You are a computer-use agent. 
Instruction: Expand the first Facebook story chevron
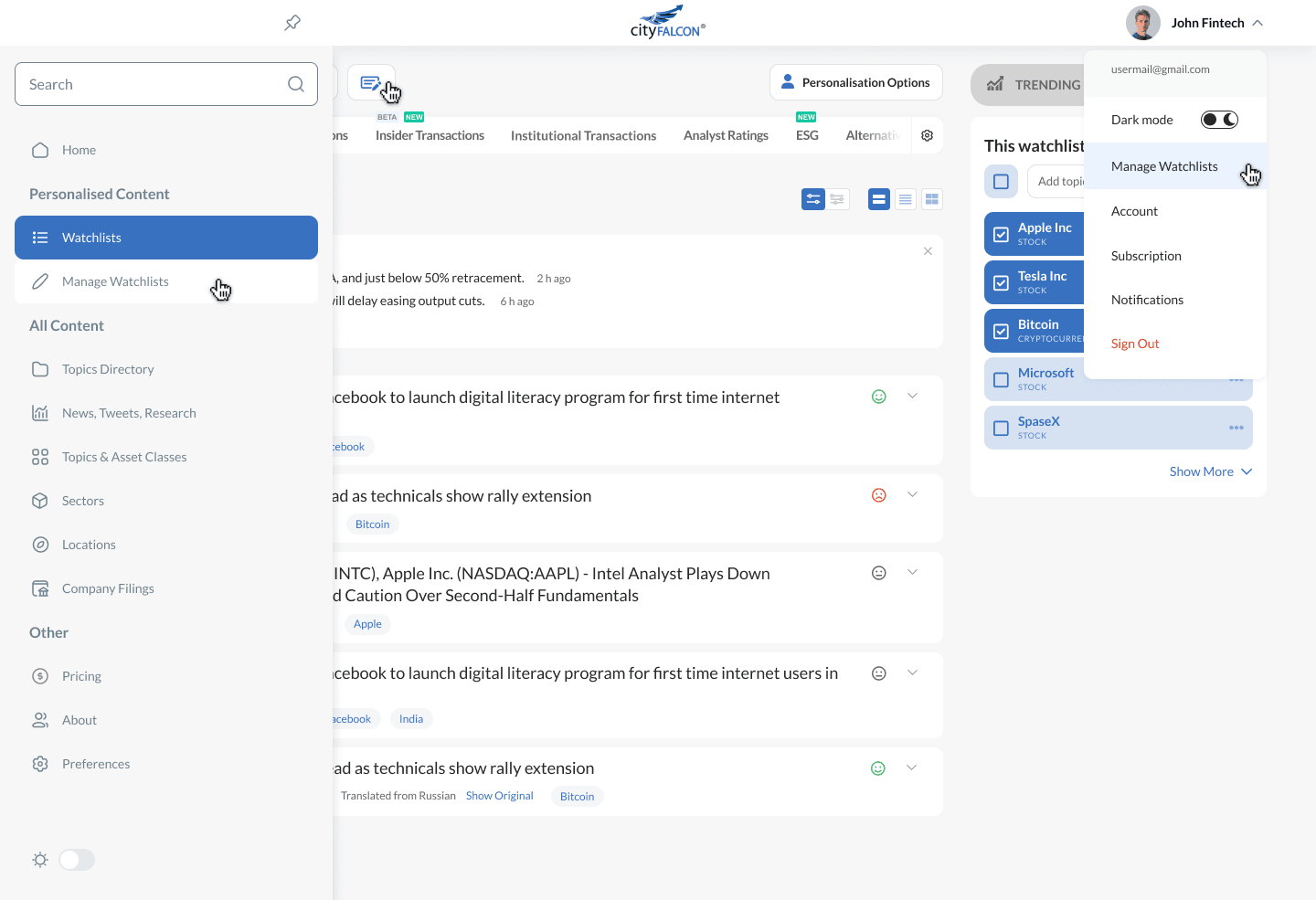[912, 396]
